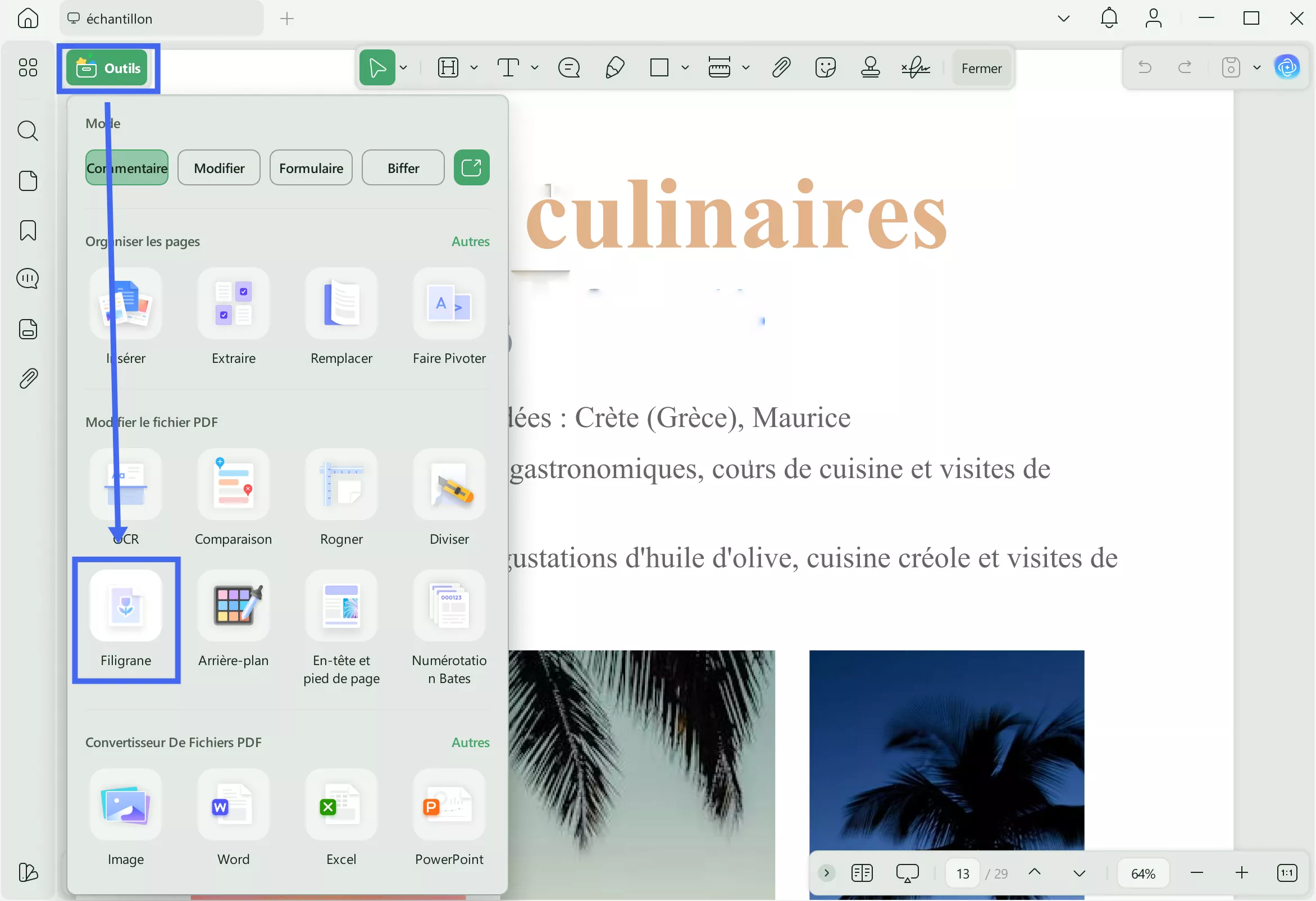The height and width of the screenshot is (901, 1316).
Task: Open the text tool dropdown arrow
Action: 534,67
